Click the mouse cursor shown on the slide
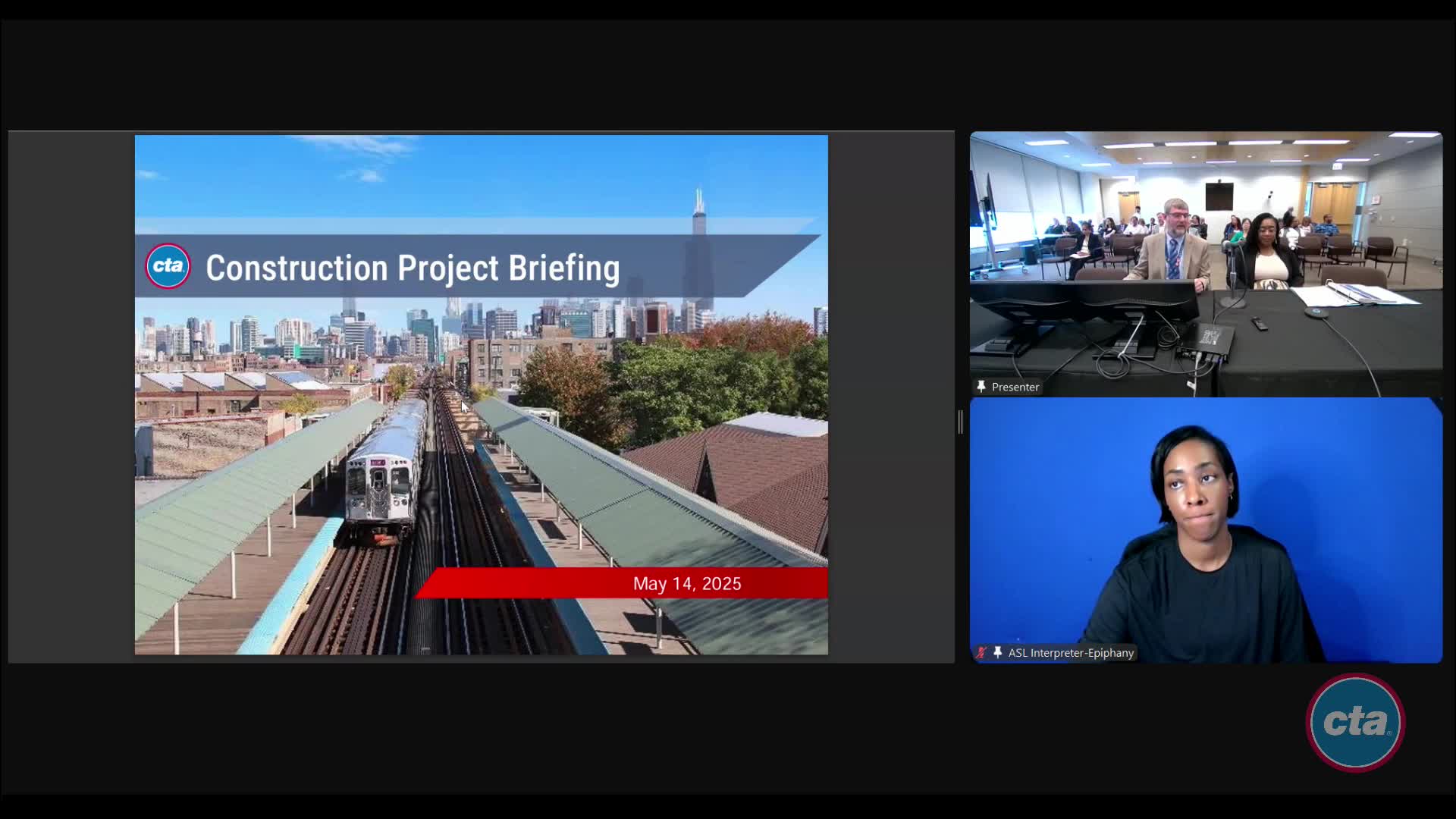 point(464,406)
